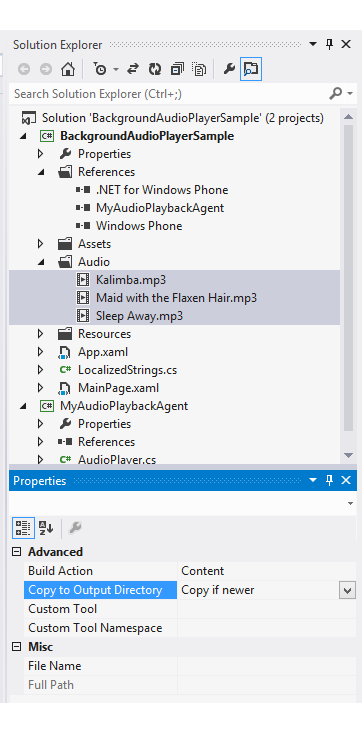Image resolution: width=362 pixels, height=733 pixels.
Task: Click the Search Solution Explorer input box
Action: [168, 94]
